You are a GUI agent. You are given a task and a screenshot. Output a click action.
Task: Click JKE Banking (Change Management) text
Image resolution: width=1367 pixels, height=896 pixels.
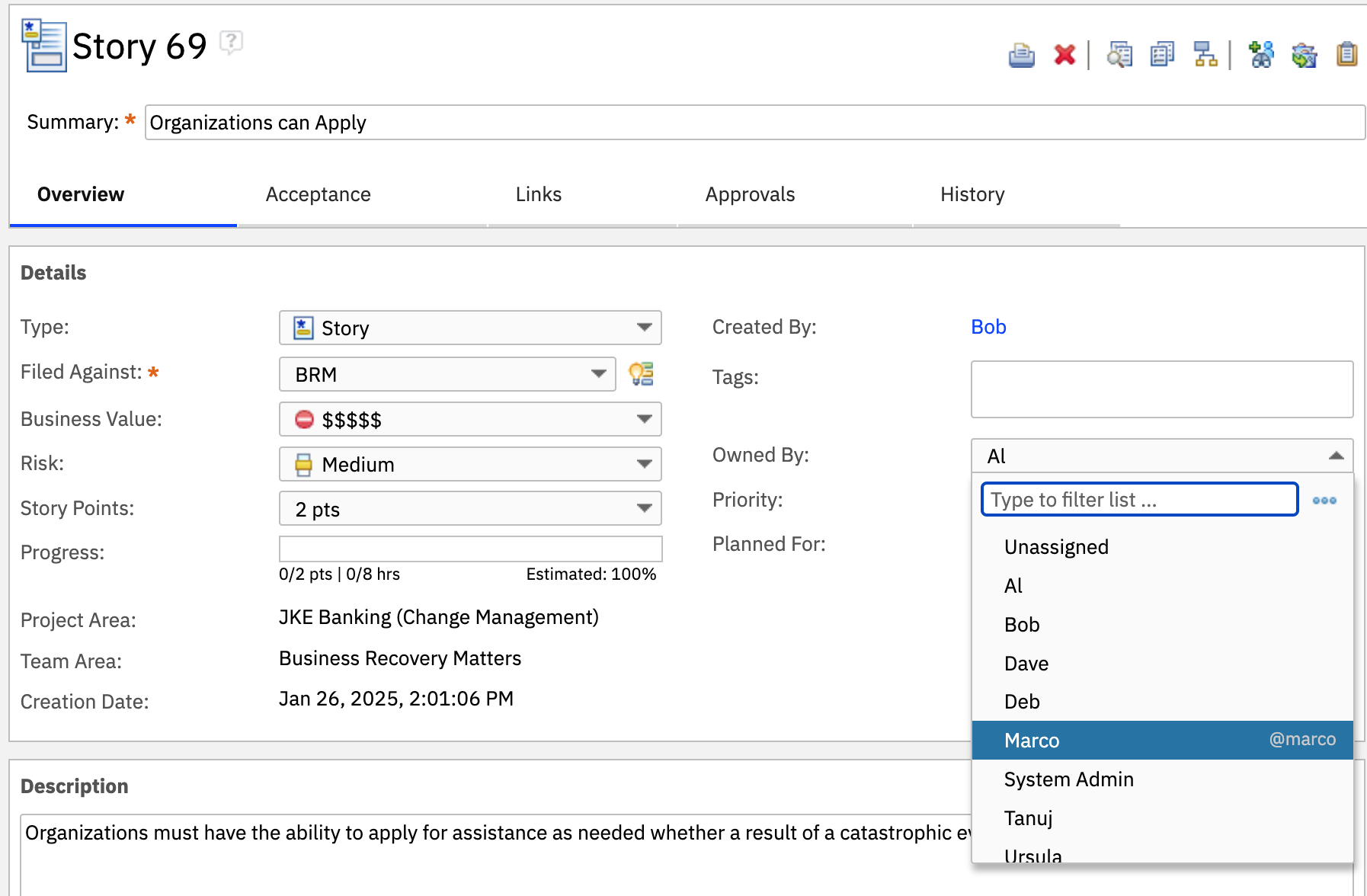click(x=438, y=617)
